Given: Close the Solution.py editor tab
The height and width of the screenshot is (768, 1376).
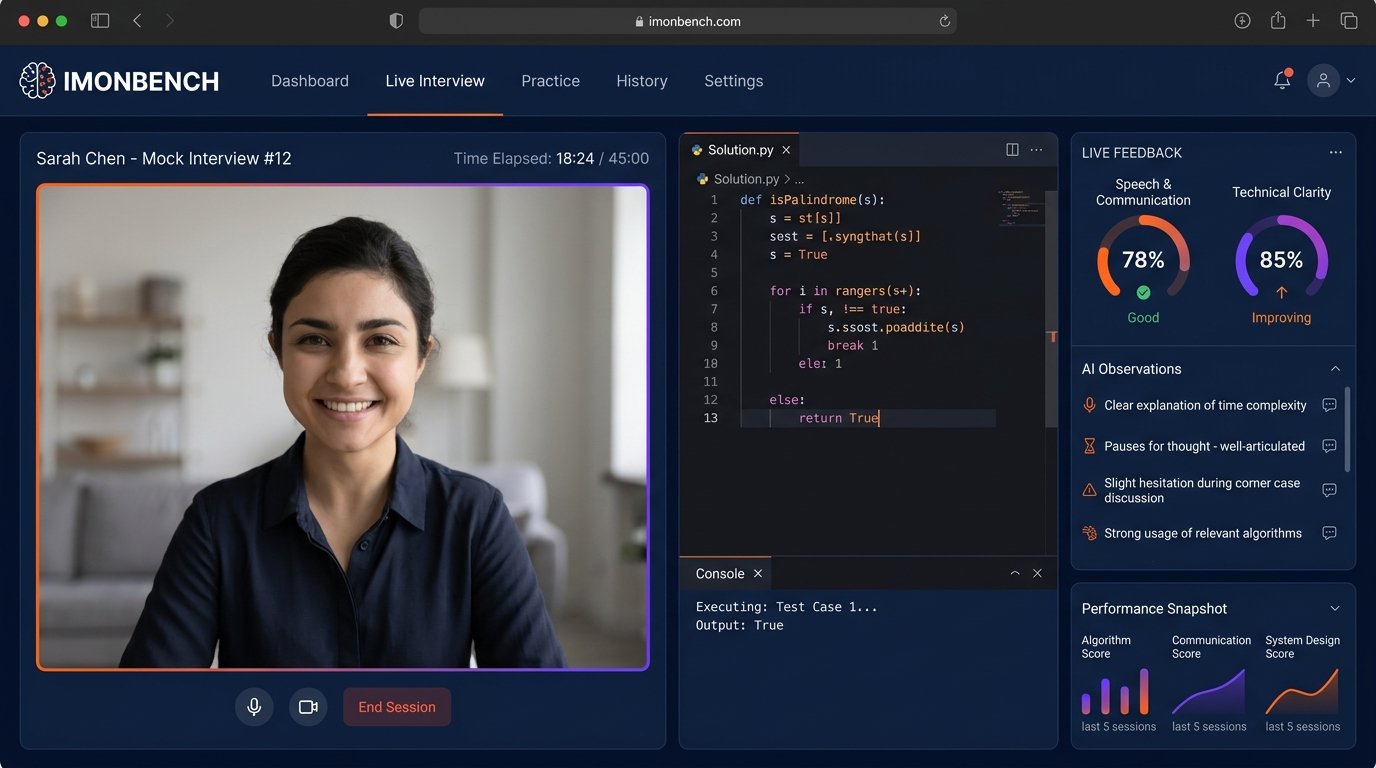Looking at the screenshot, I should point(786,150).
